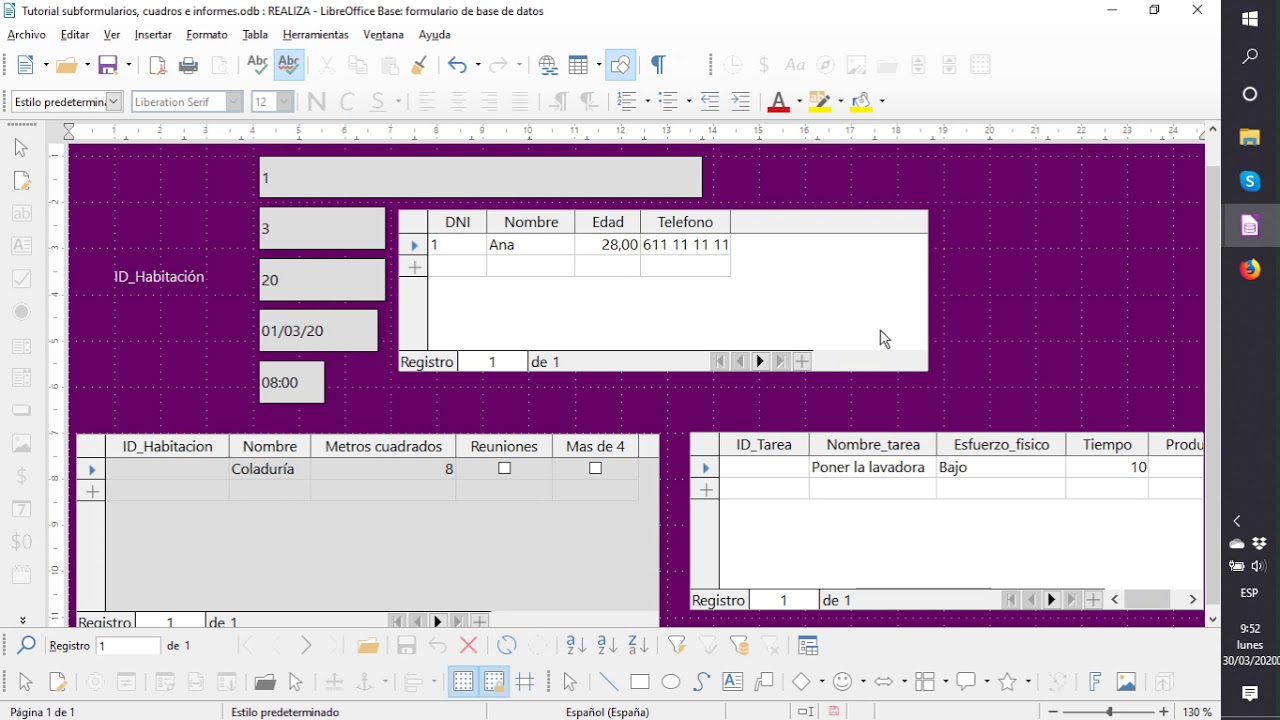The width and height of the screenshot is (1280, 720).
Task: Open the font size dropdown
Action: [x=284, y=101]
